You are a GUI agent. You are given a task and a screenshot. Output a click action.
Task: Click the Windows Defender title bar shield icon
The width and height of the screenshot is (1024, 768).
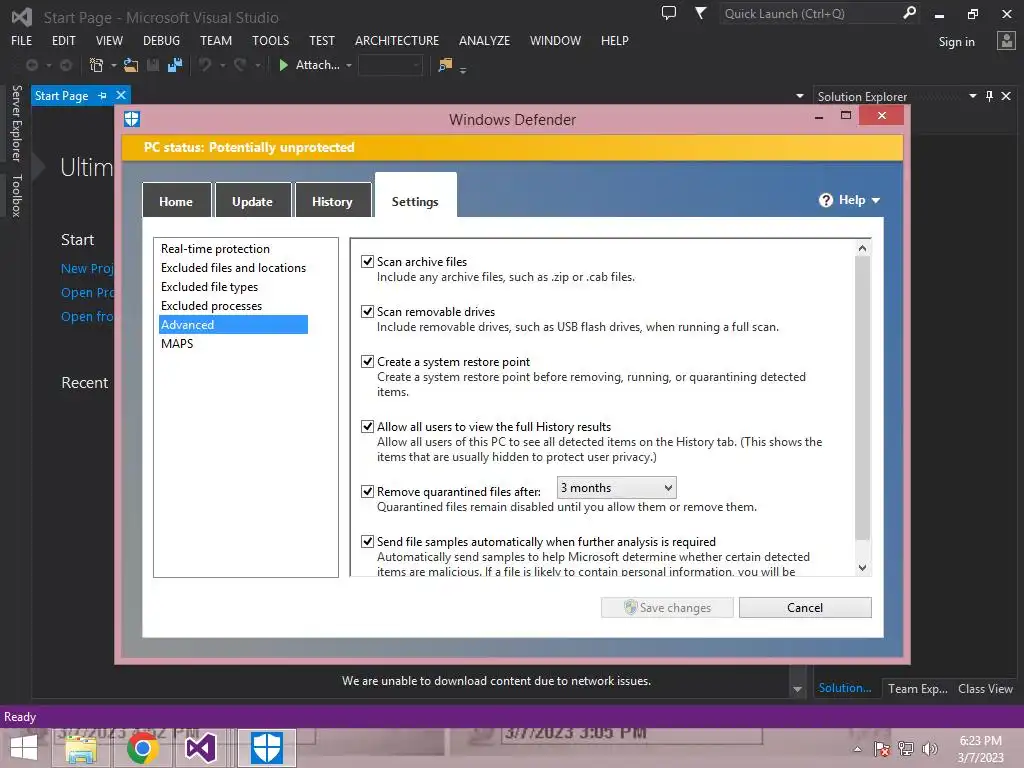pos(132,119)
